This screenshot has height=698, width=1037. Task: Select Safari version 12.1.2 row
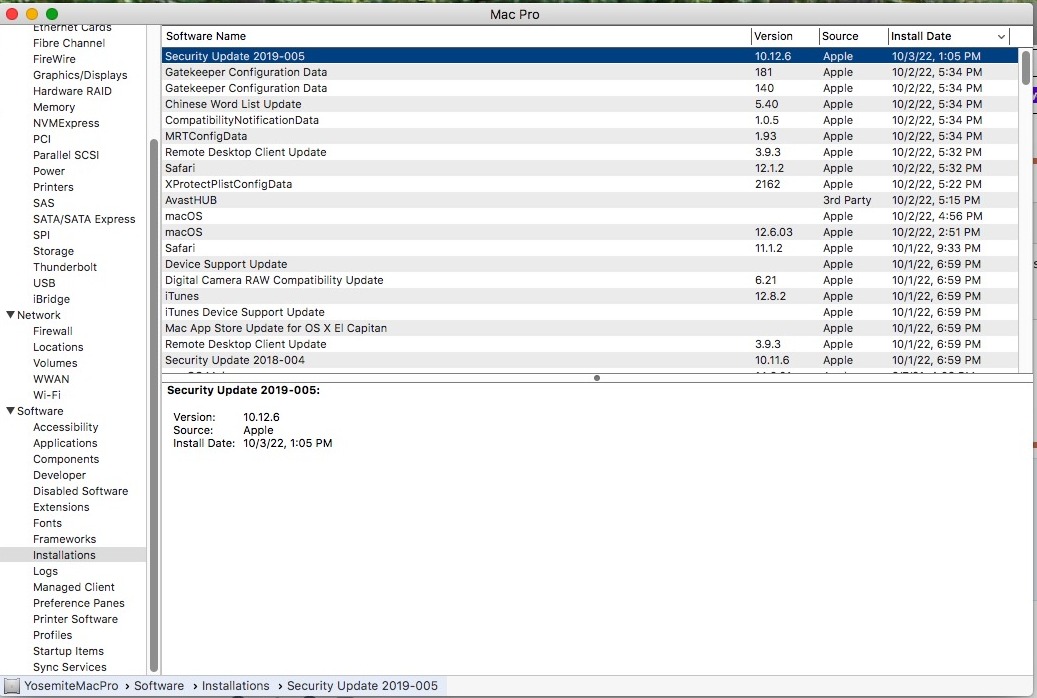[x=590, y=168]
